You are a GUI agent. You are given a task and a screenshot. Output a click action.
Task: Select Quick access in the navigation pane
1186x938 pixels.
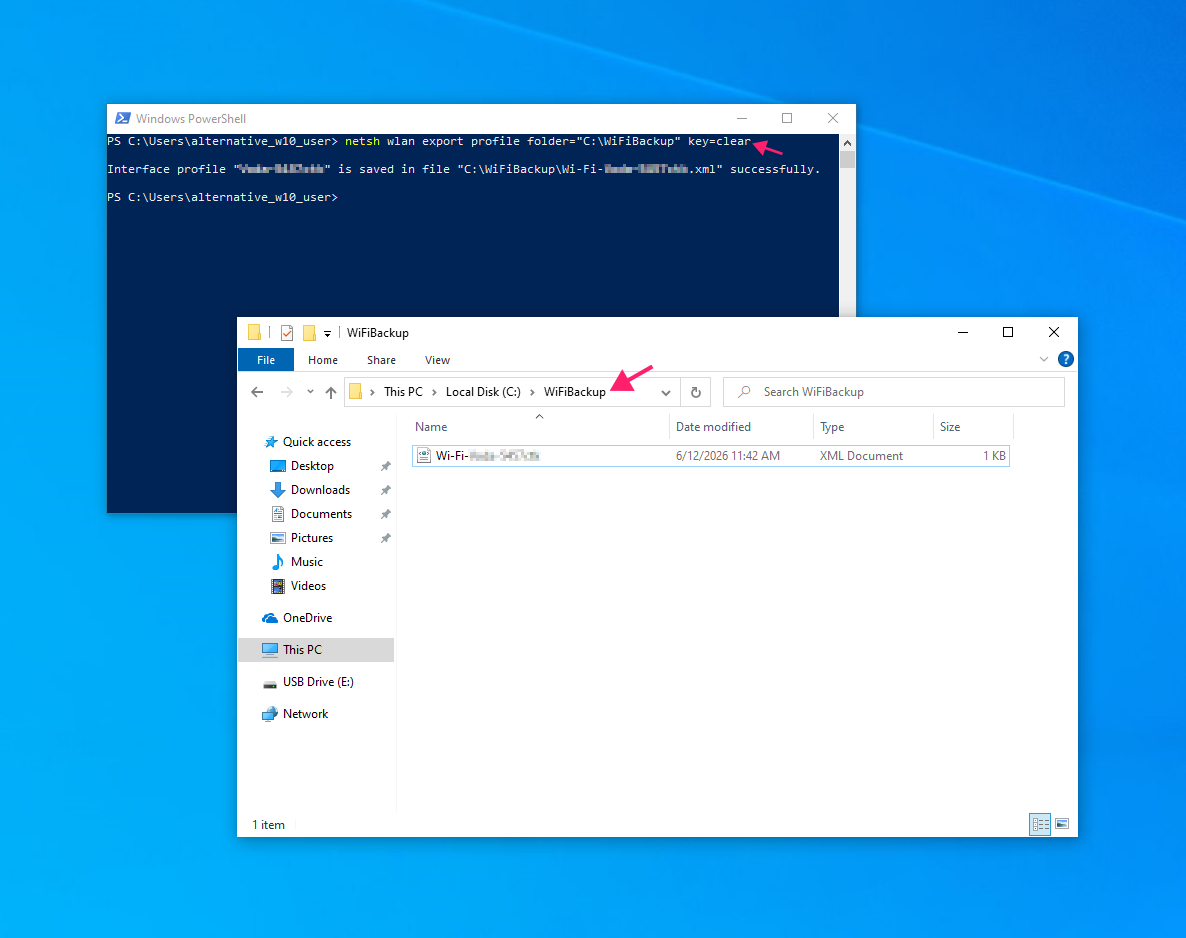pyautogui.click(x=316, y=442)
